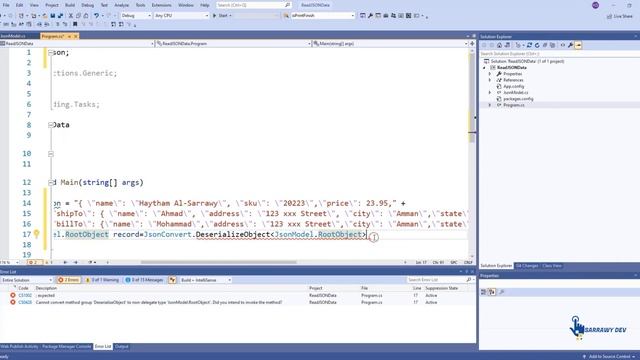The height and width of the screenshot is (360, 640).
Task: Click the user account avatar icon
Action: point(596,5)
